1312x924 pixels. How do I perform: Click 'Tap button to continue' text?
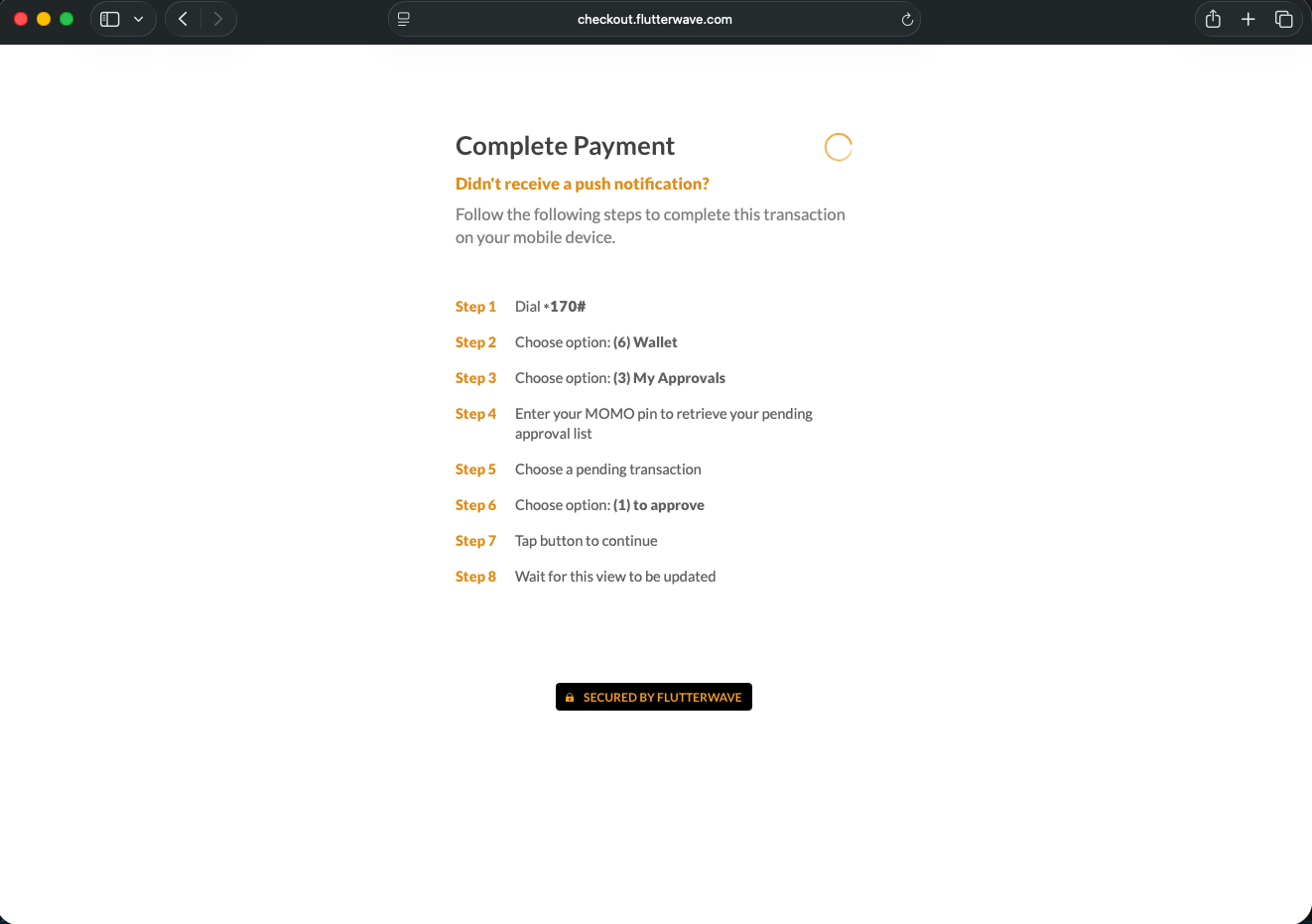coord(587,541)
